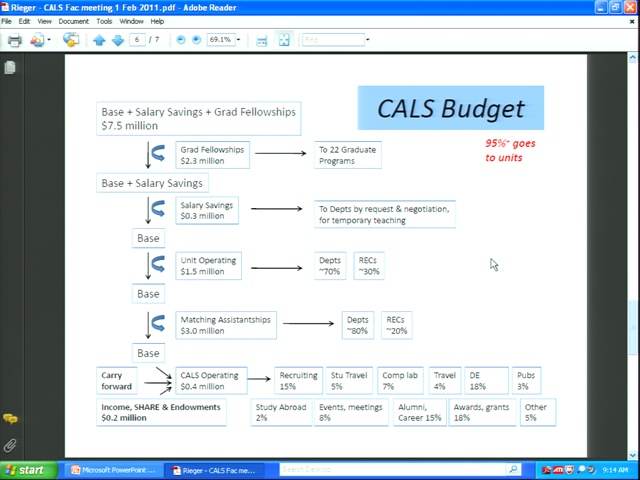Go to previous page with up arrow

coord(99,40)
